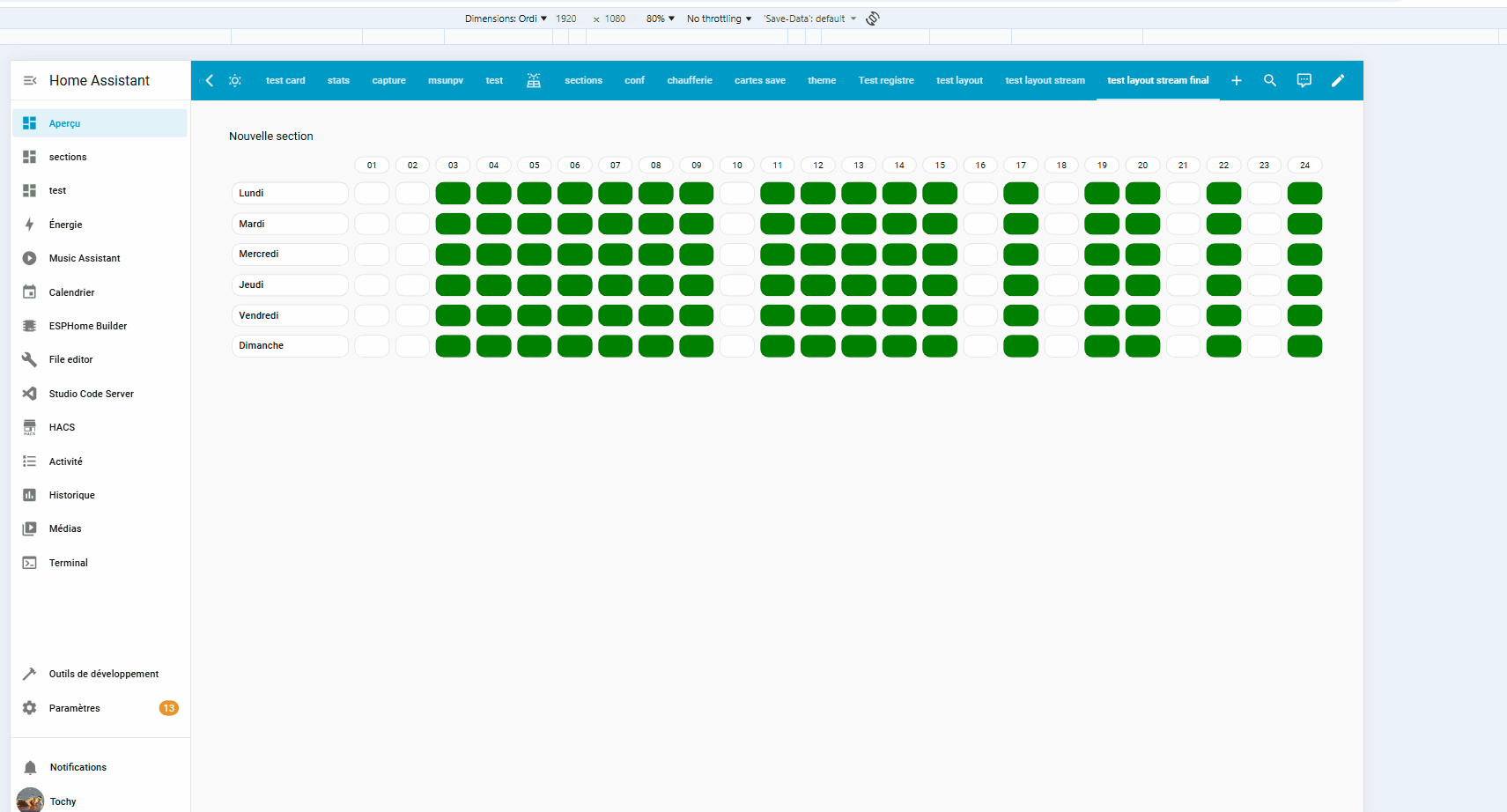The height and width of the screenshot is (812, 1507).
Task: Open Outils de développement
Action: (x=100, y=674)
